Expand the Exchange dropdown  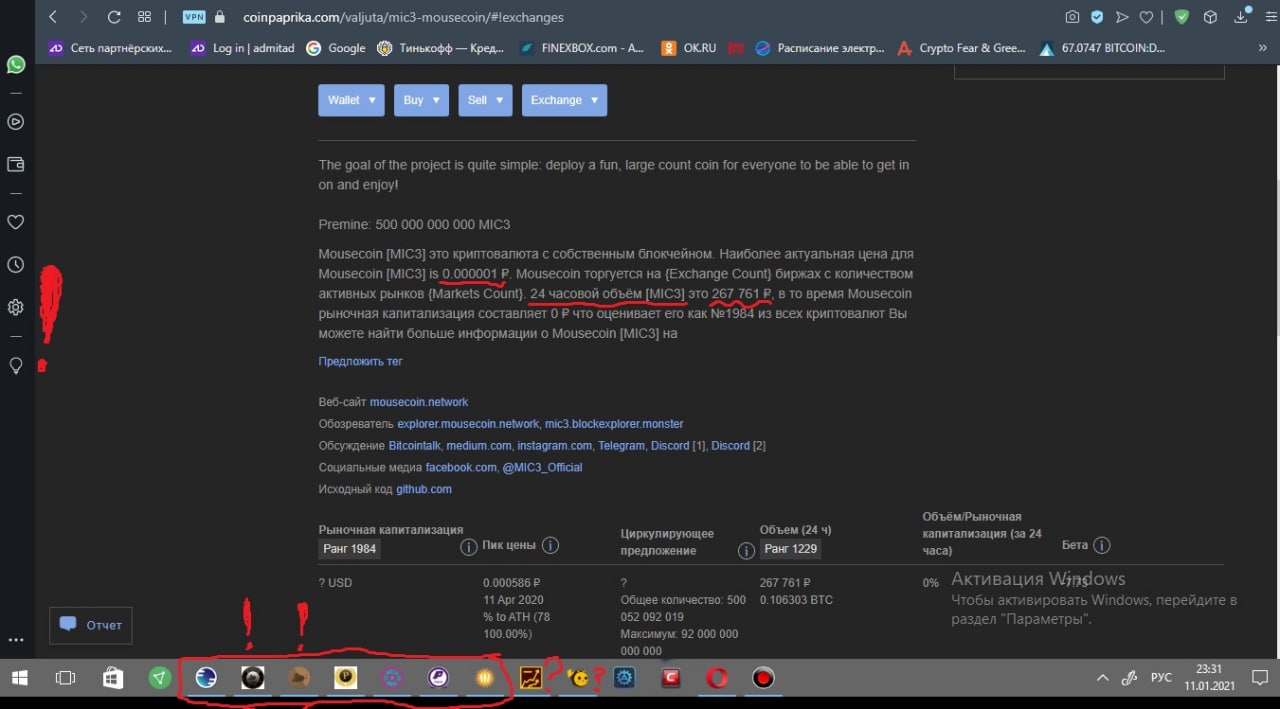564,100
